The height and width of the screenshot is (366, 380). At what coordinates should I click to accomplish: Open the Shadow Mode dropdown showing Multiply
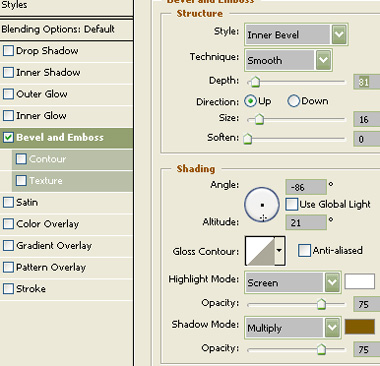tap(293, 328)
